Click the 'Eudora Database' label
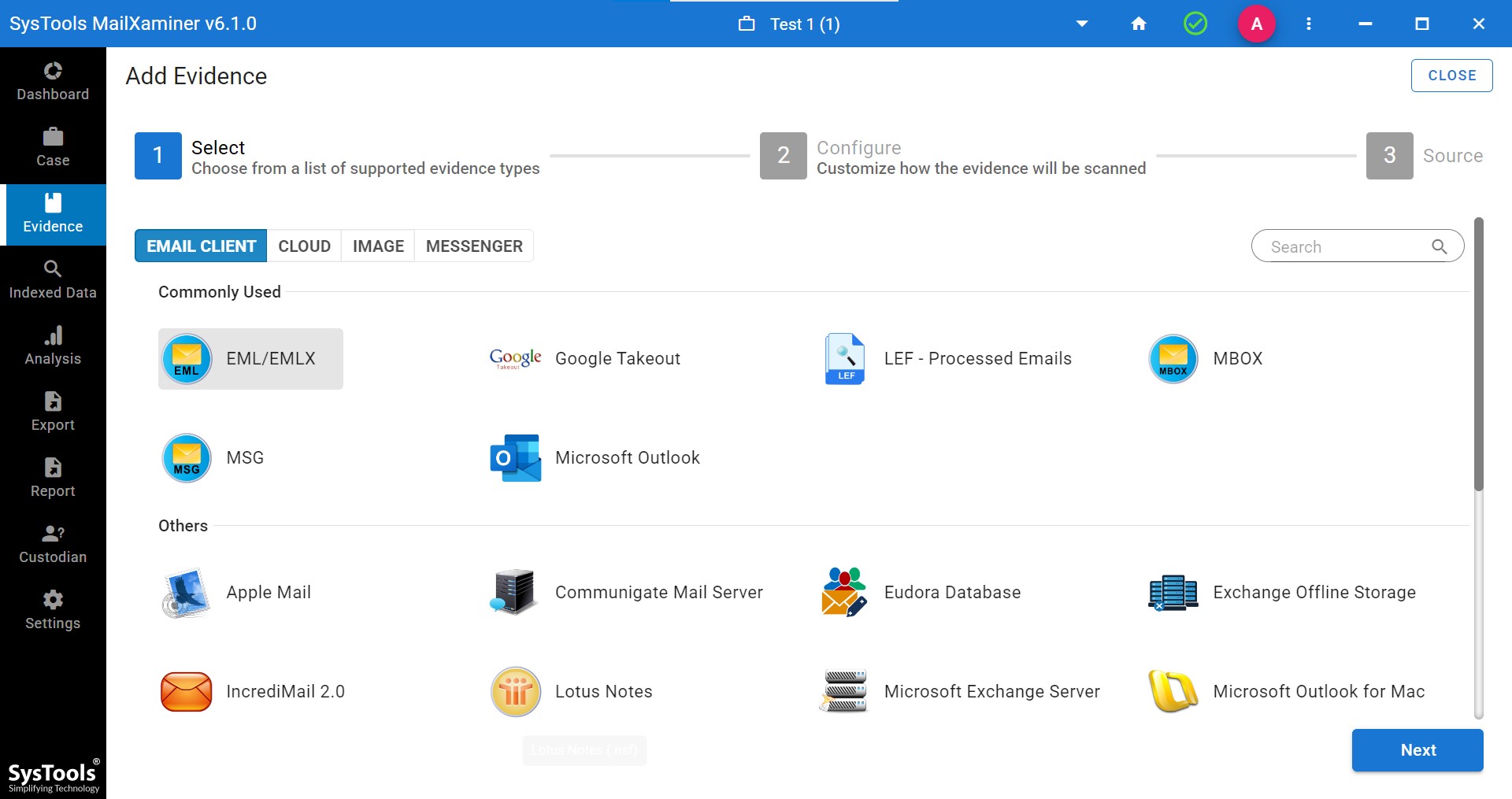 [952, 593]
